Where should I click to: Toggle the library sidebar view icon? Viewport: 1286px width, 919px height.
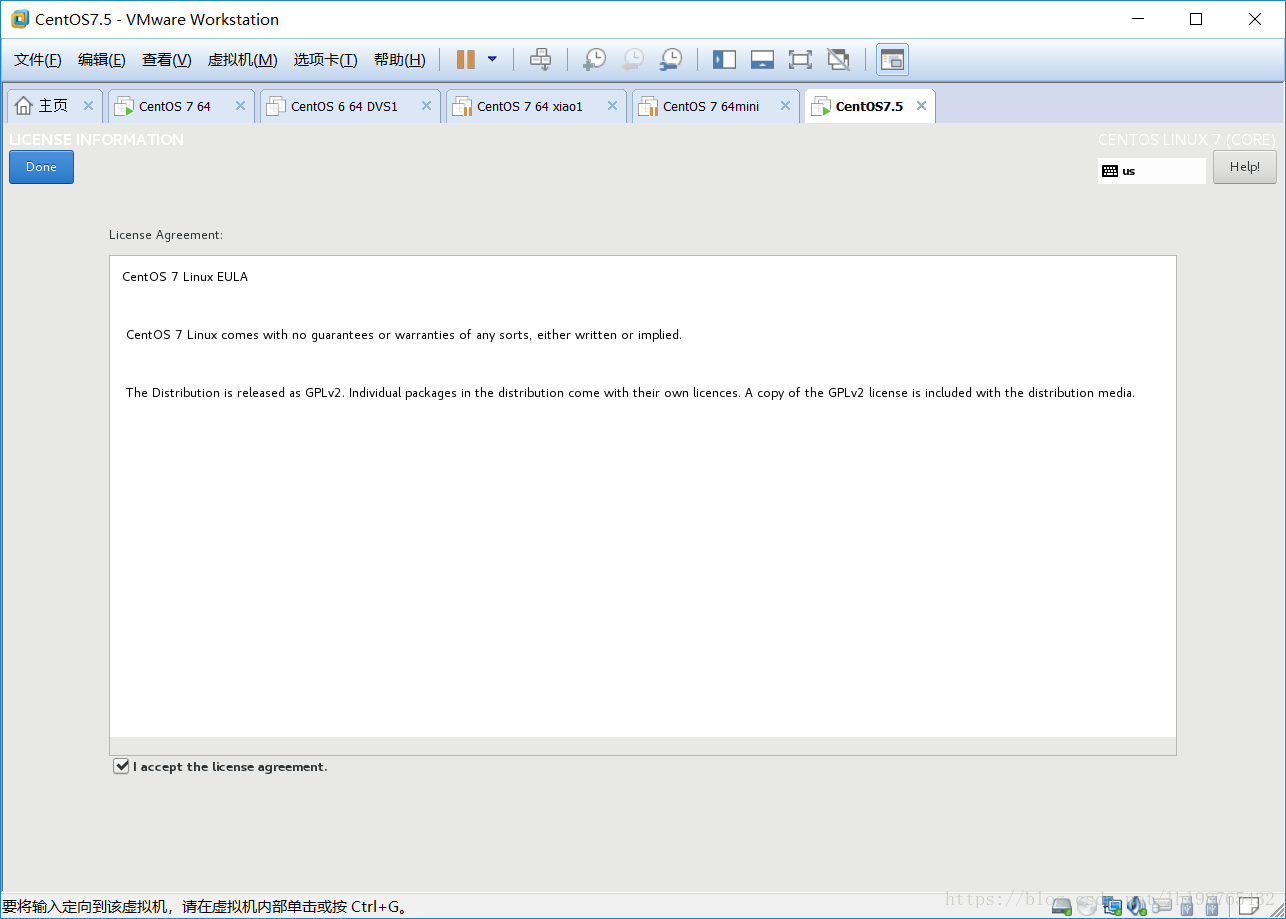[724, 60]
